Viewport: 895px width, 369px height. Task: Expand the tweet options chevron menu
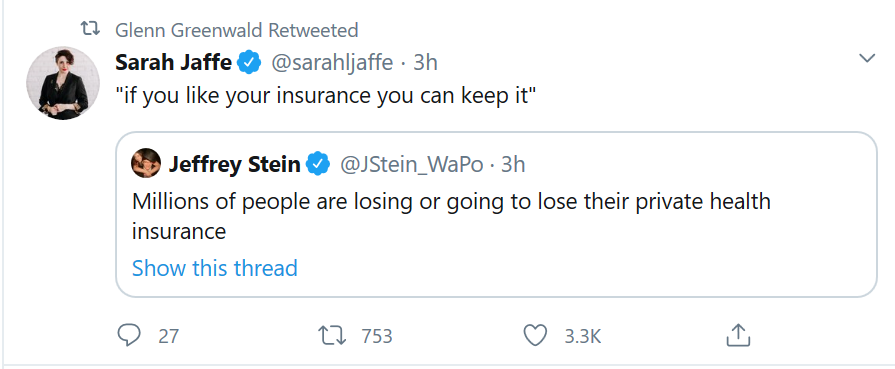click(866, 58)
